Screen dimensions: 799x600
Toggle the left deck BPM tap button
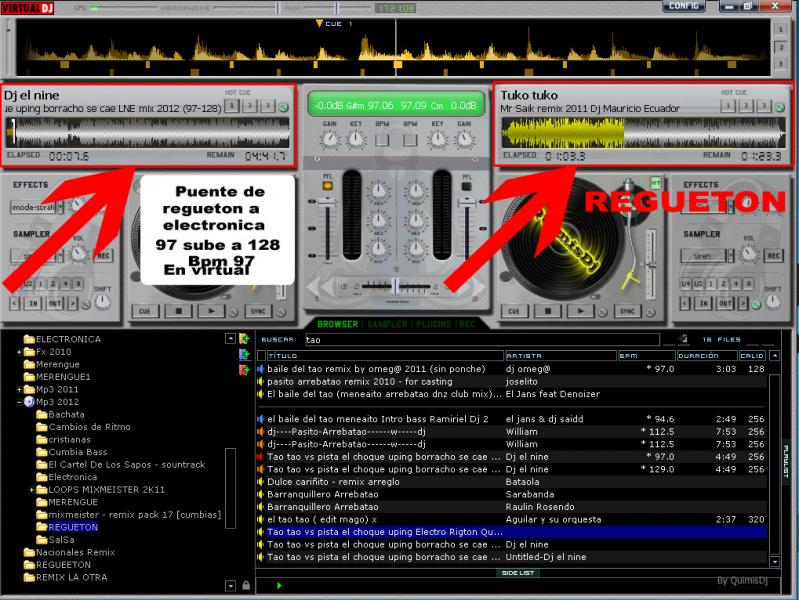point(382,140)
